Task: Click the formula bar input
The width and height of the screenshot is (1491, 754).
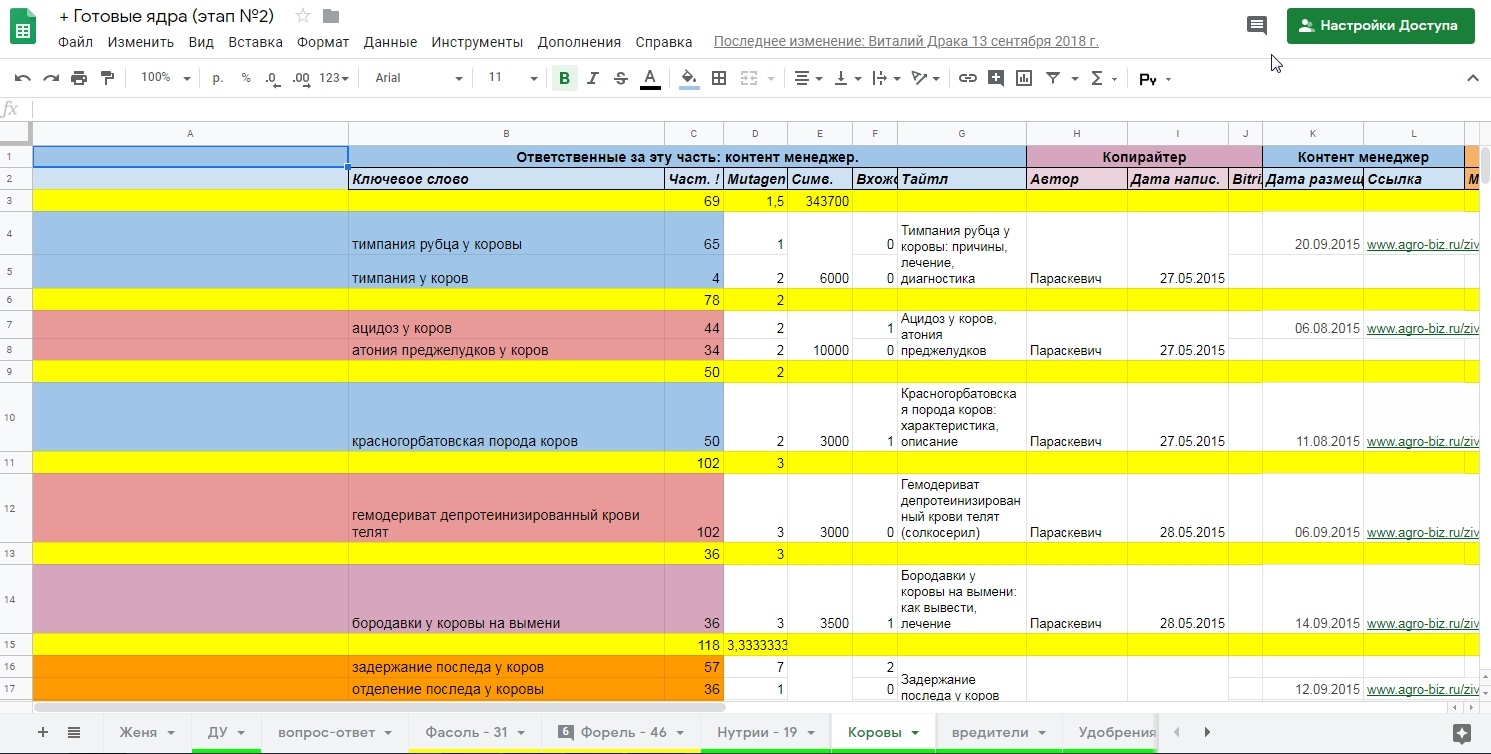Action: tap(760, 109)
